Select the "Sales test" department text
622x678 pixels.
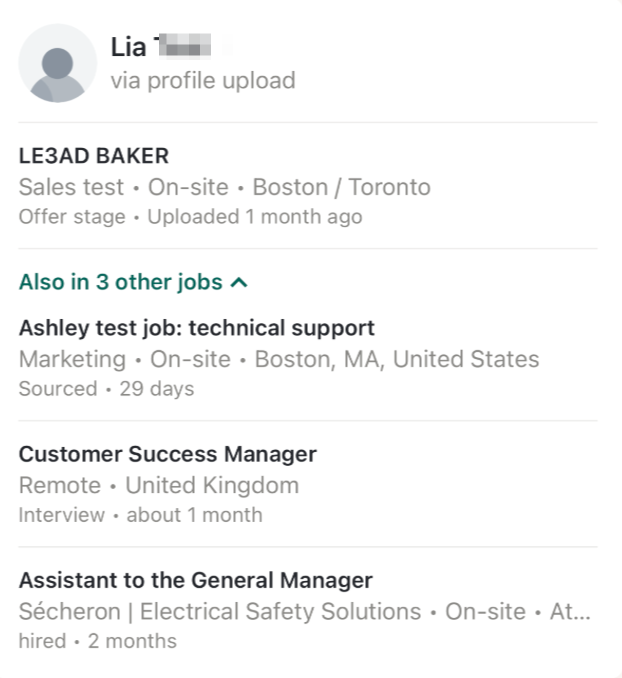point(72,187)
